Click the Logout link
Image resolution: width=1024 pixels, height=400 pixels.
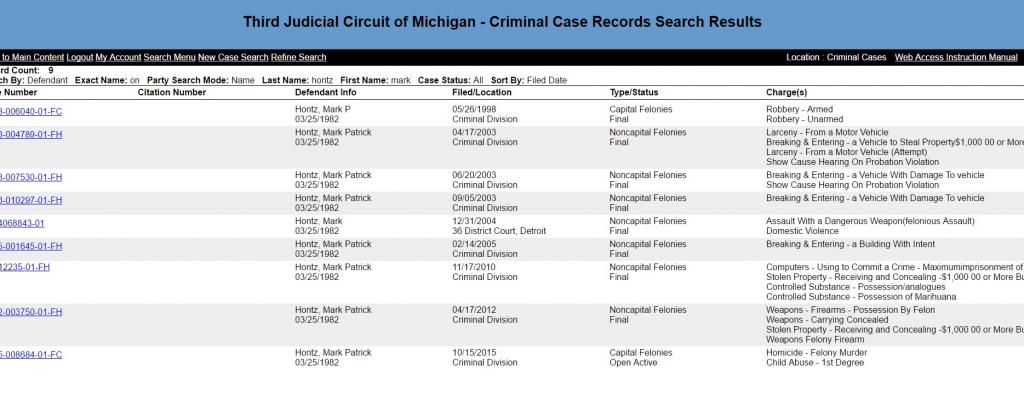coord(79,58)
